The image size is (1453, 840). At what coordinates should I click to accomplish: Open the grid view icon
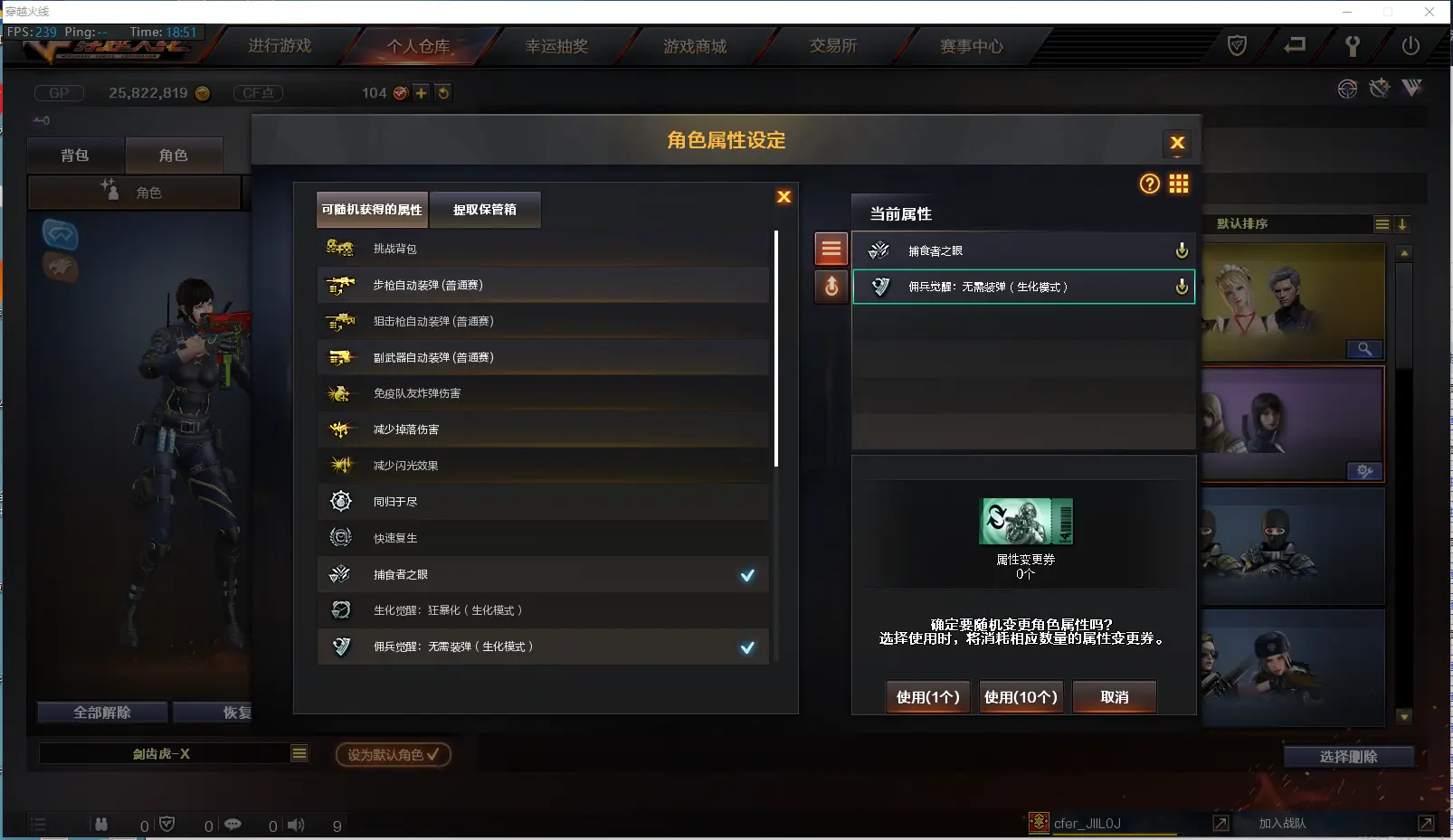pyautogui.click(x=1178, y=184)
